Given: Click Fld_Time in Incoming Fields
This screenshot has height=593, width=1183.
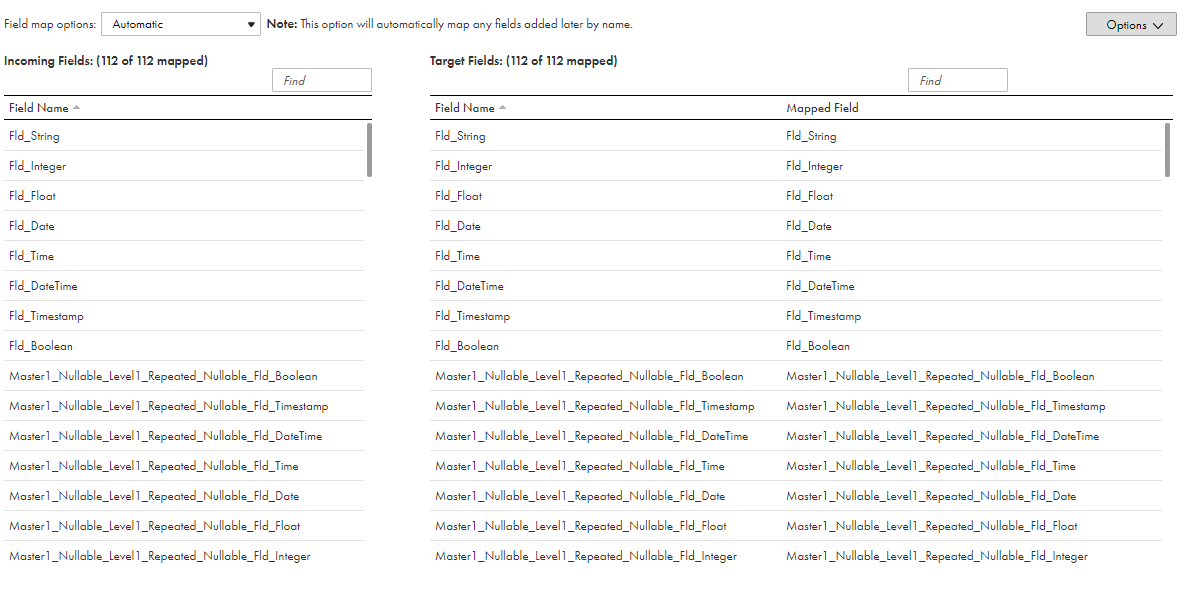Looking at the screenshot, I should (32, 256).
